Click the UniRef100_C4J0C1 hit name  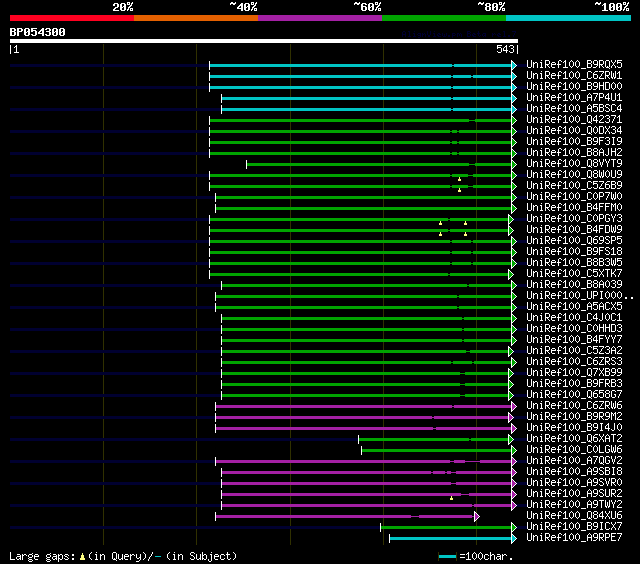574,318
